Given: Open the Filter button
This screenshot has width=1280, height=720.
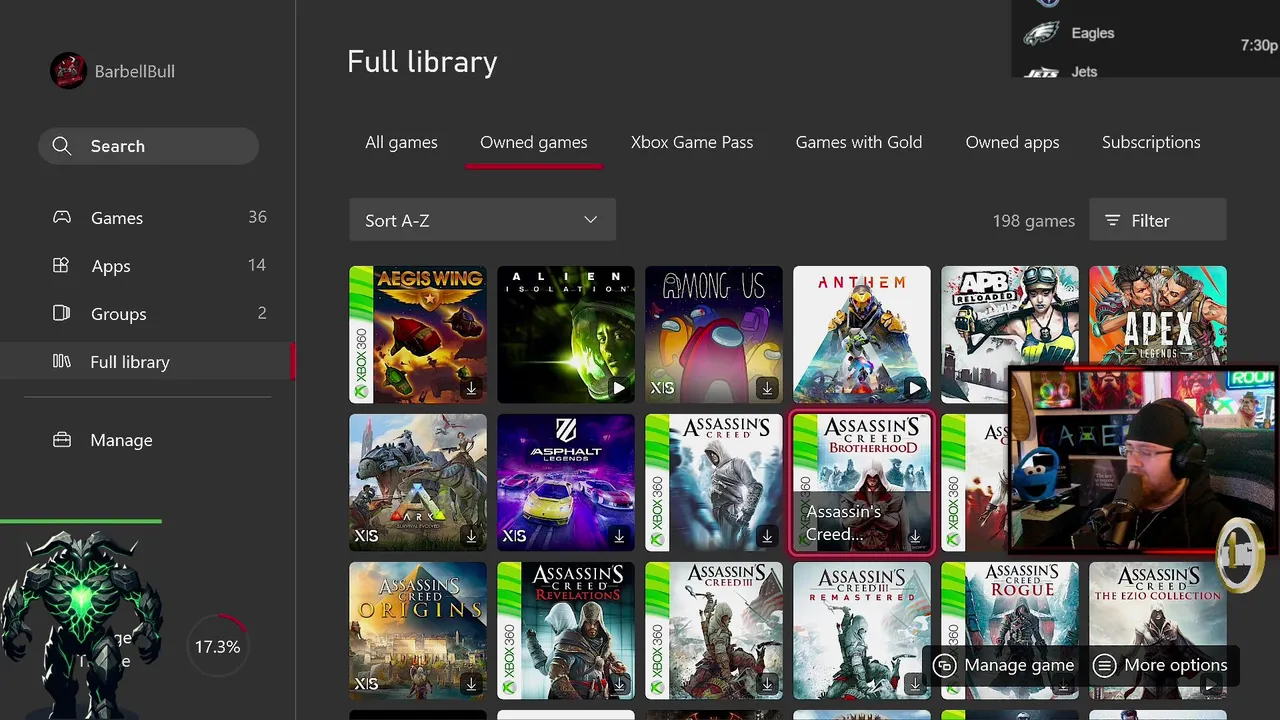Looking at the screenshot, I should coord(1157,220).
